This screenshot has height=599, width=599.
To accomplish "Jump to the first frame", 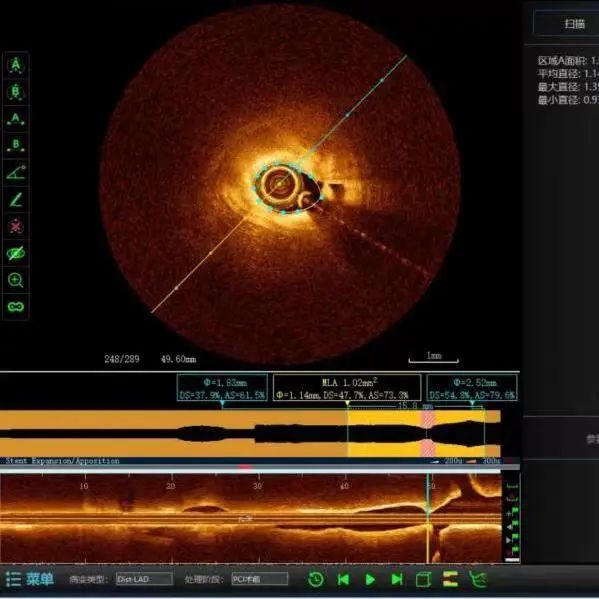I will (x=343, y=580).
